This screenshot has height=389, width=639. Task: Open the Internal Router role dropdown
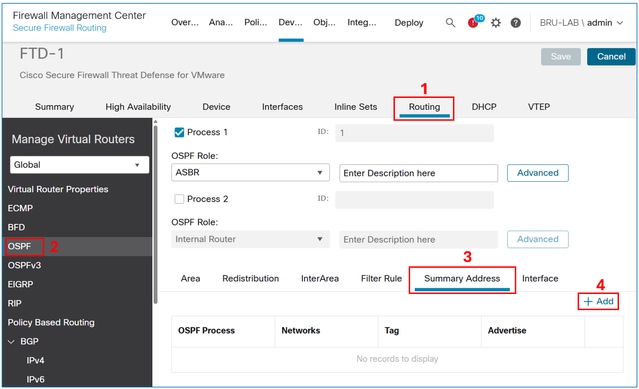click(250, 239)
